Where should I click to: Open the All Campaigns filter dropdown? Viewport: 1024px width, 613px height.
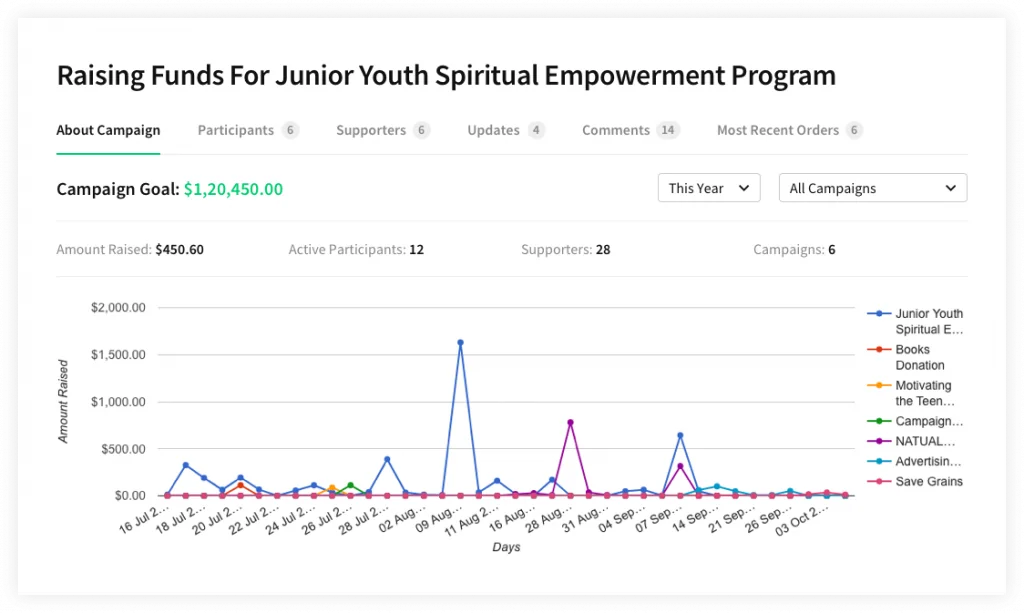pos(872,188)
